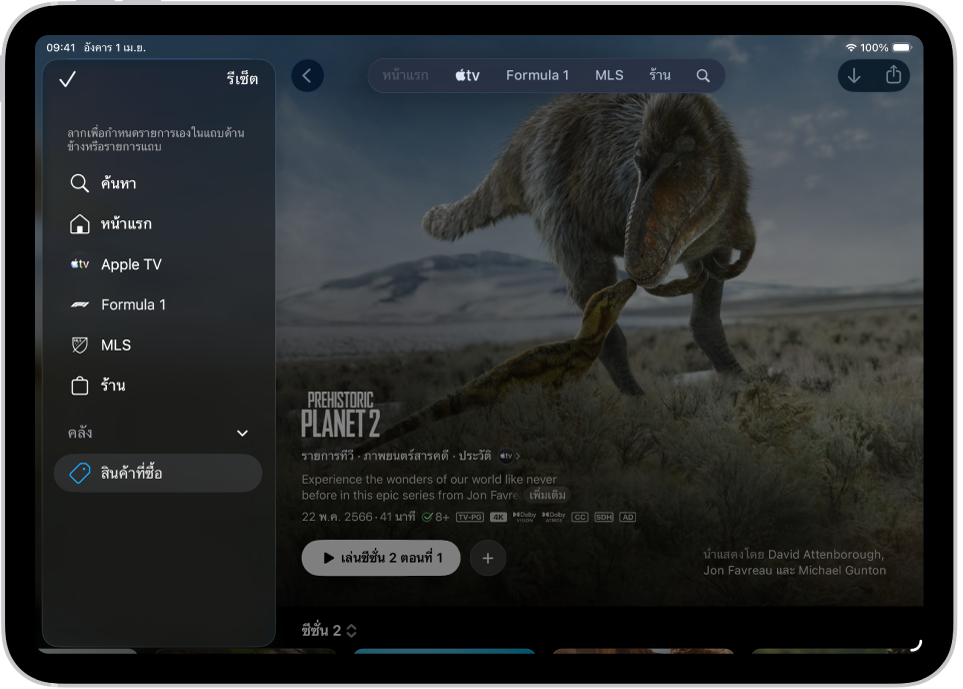Tap the share icon at top right

893,75
